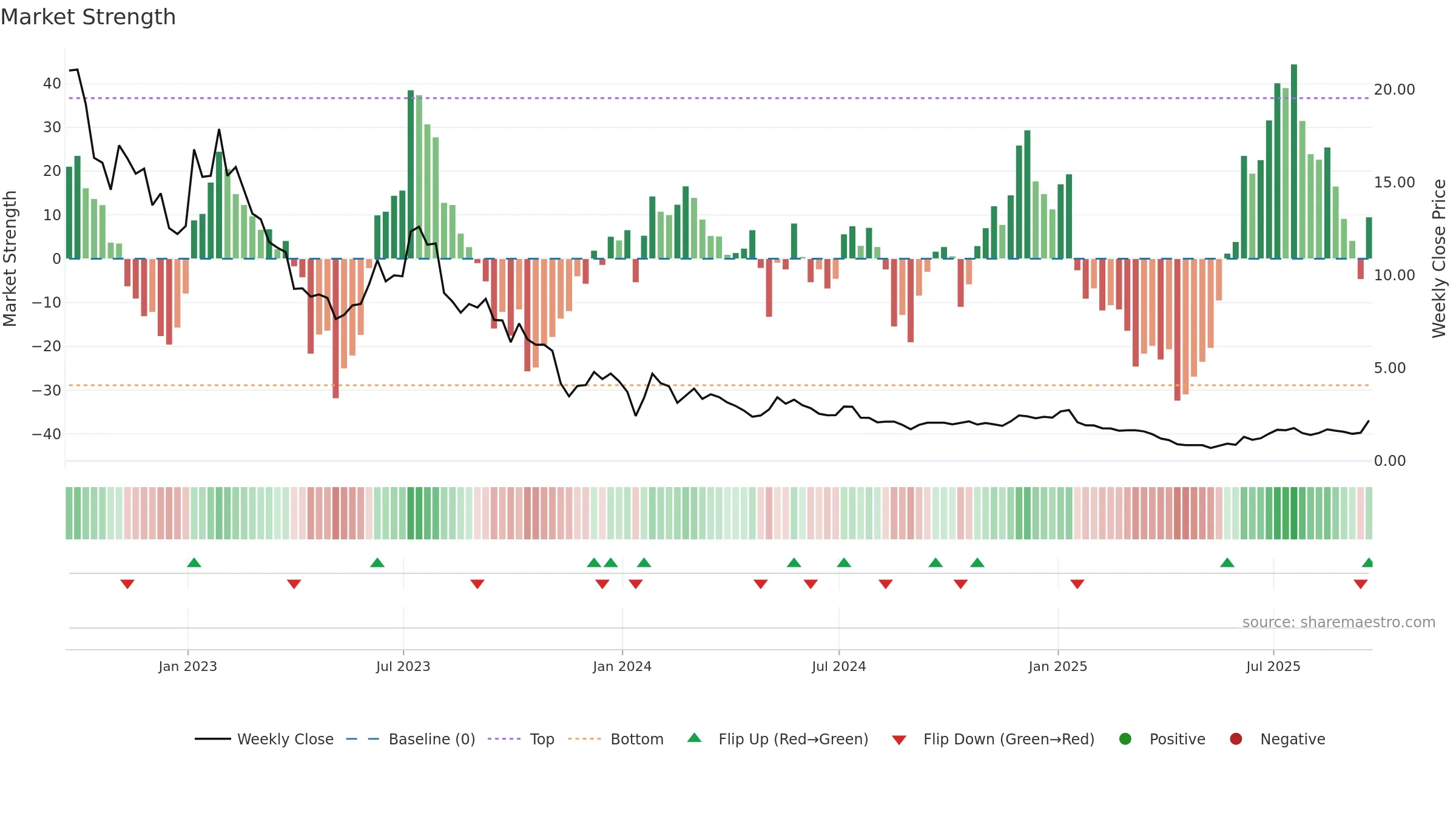Click the tallest green bar after Jul 2025
Viewport: 1456px width, 819px height.
[1294, 161]
